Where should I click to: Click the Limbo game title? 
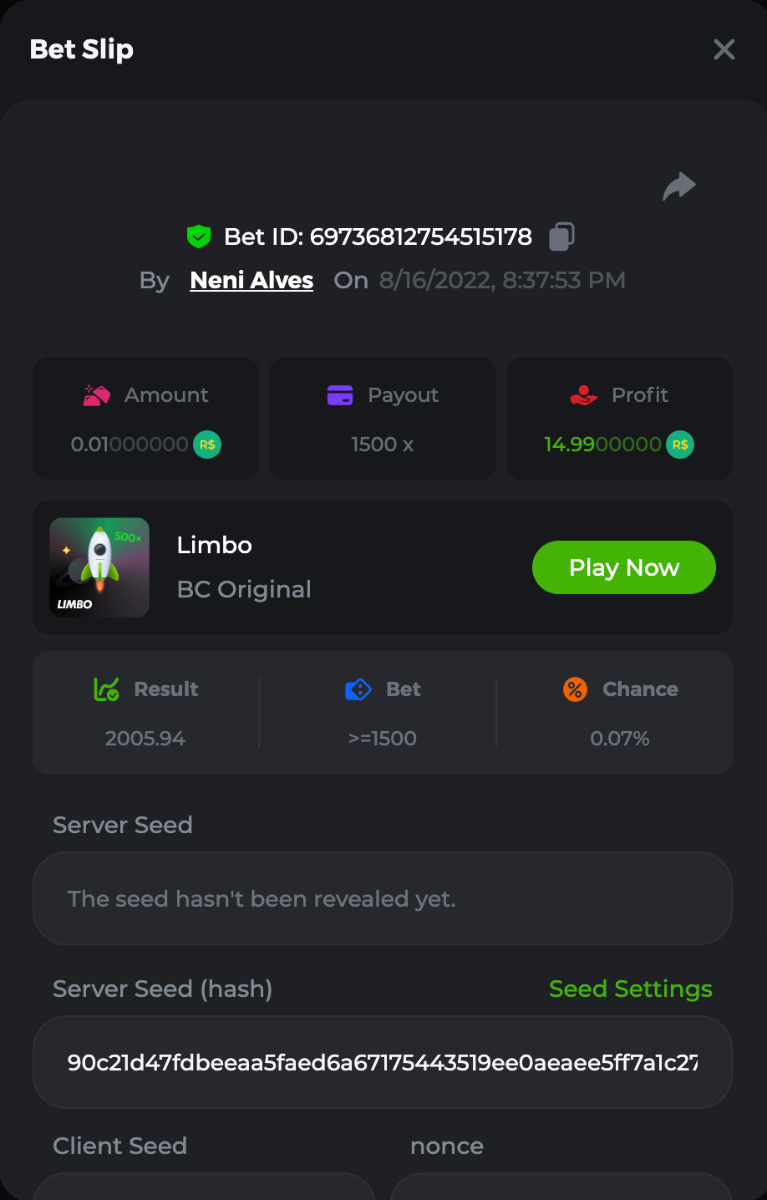tap(214, 545)
